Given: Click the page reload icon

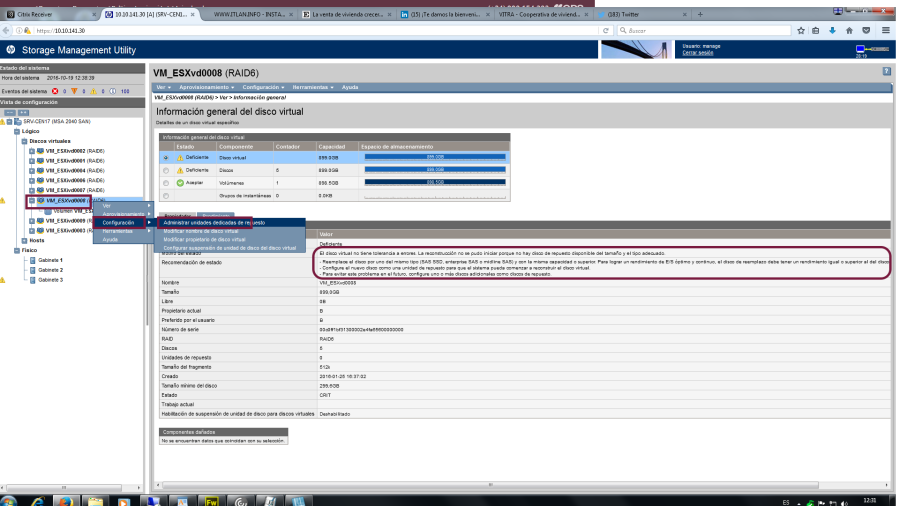Looking at the screenshot, I should tap(606, 30).
